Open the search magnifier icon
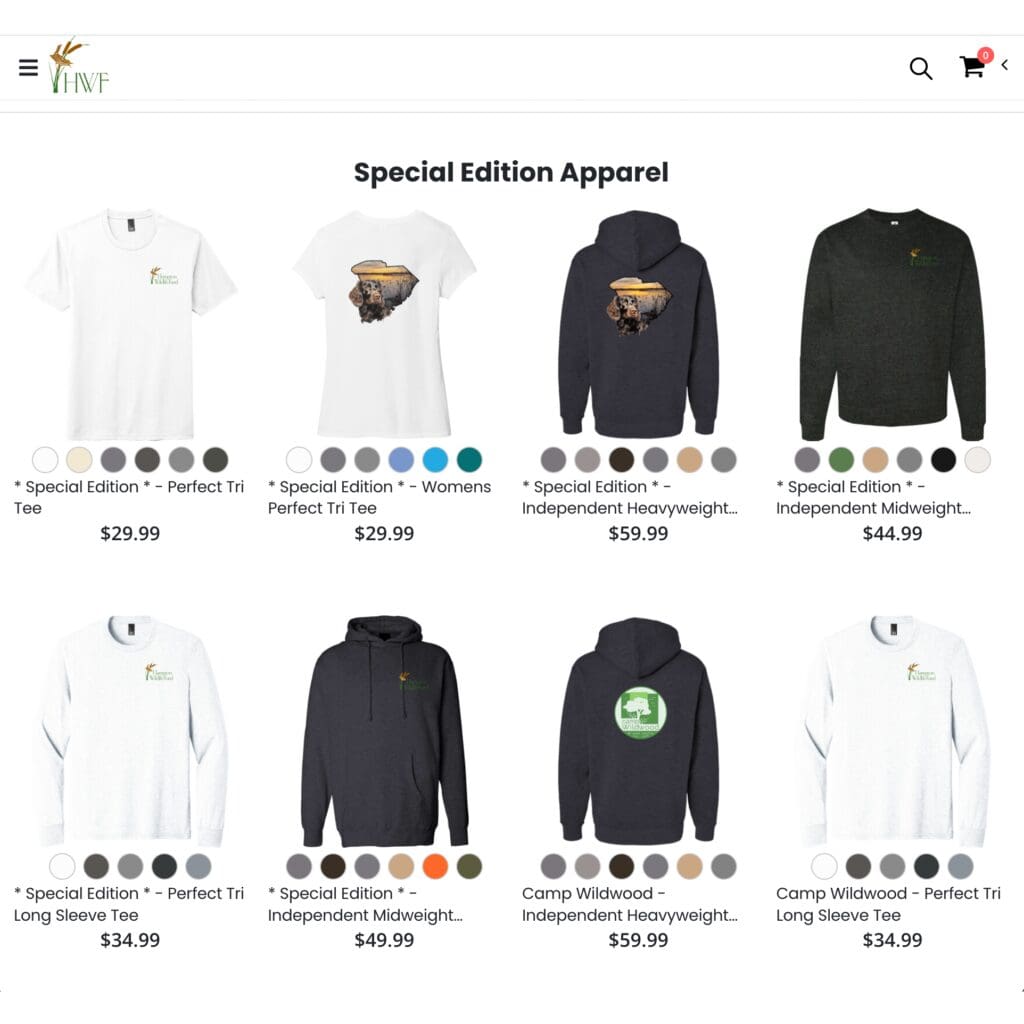The image size is (1024, 1024). [921, 68]
